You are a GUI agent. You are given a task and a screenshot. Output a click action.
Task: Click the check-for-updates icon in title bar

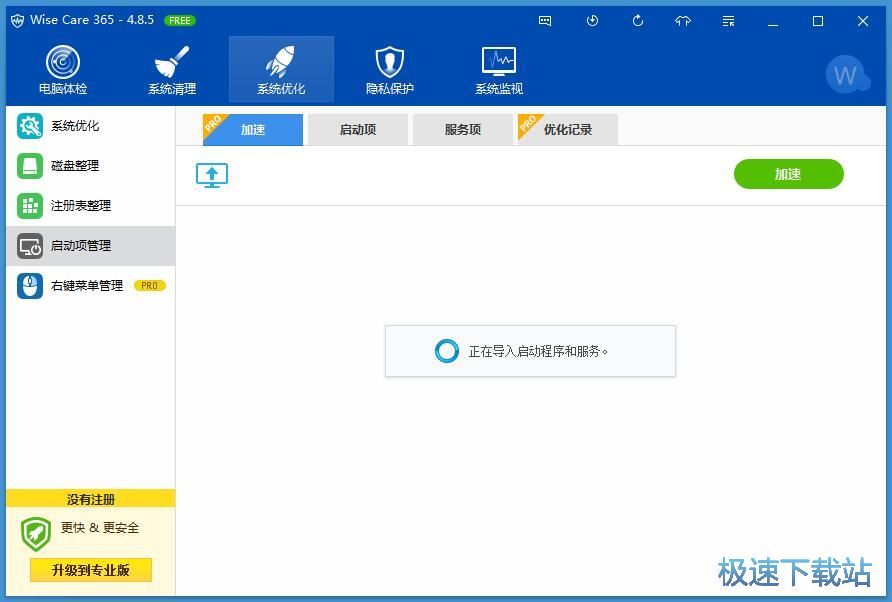[x=638, y=20]
